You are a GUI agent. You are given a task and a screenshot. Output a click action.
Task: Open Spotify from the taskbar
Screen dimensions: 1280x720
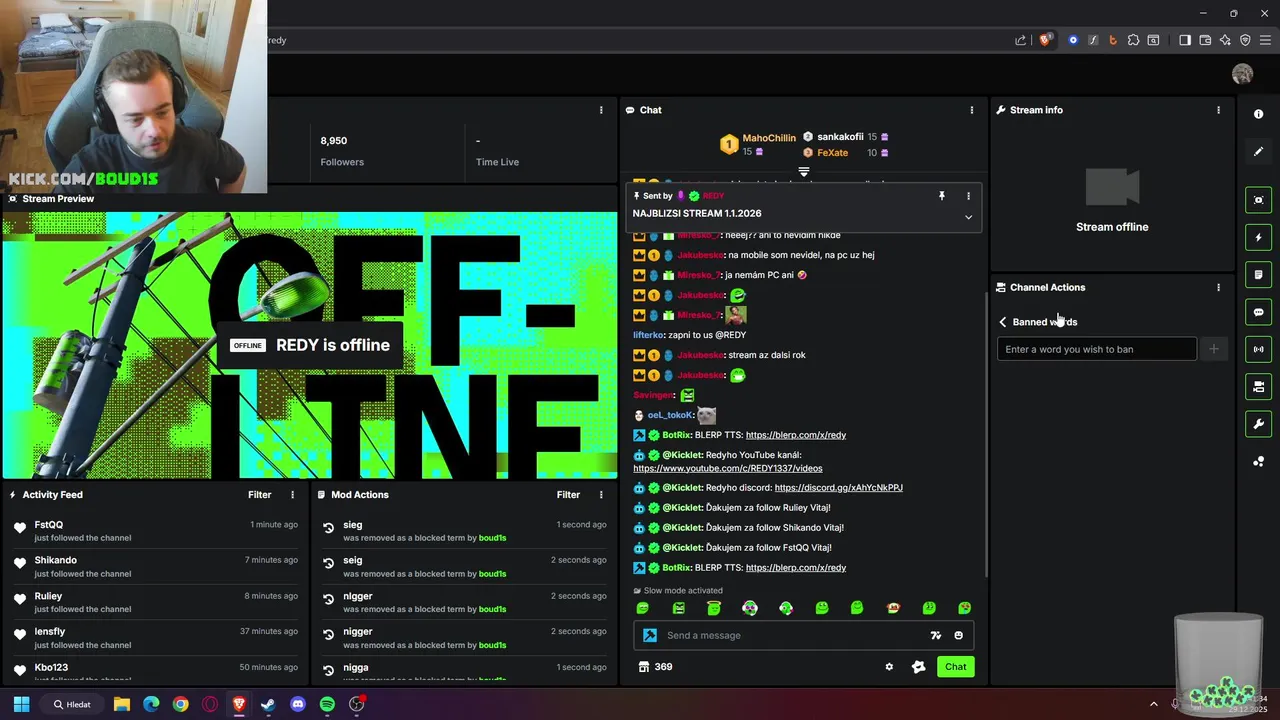pyautogui.click(x=327, y=704)
